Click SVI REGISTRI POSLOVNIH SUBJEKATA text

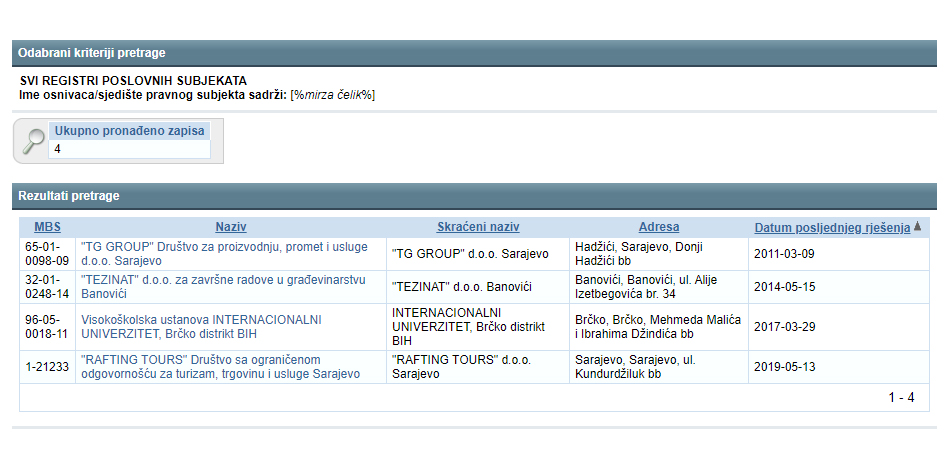133,81
